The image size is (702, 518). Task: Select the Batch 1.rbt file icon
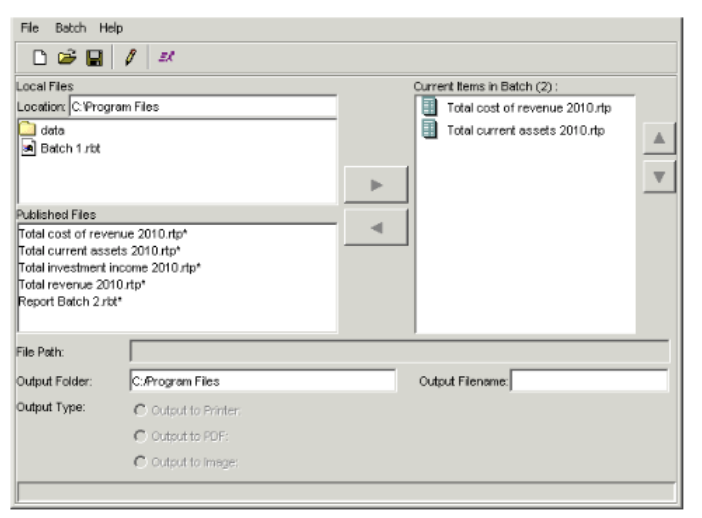pos(28,148)
